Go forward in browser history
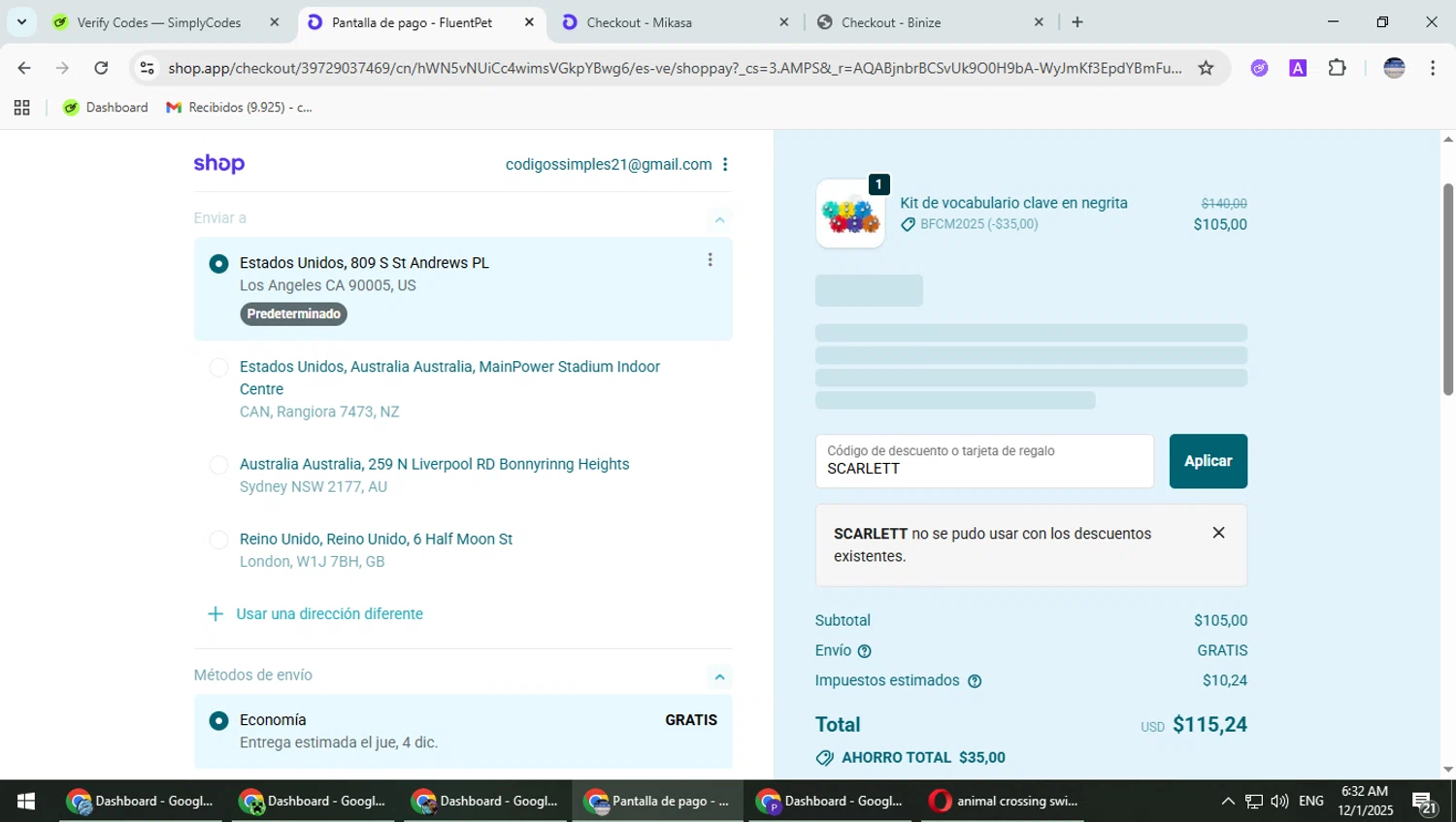The height and width of the screenshot is (822, 1456). 62,68
